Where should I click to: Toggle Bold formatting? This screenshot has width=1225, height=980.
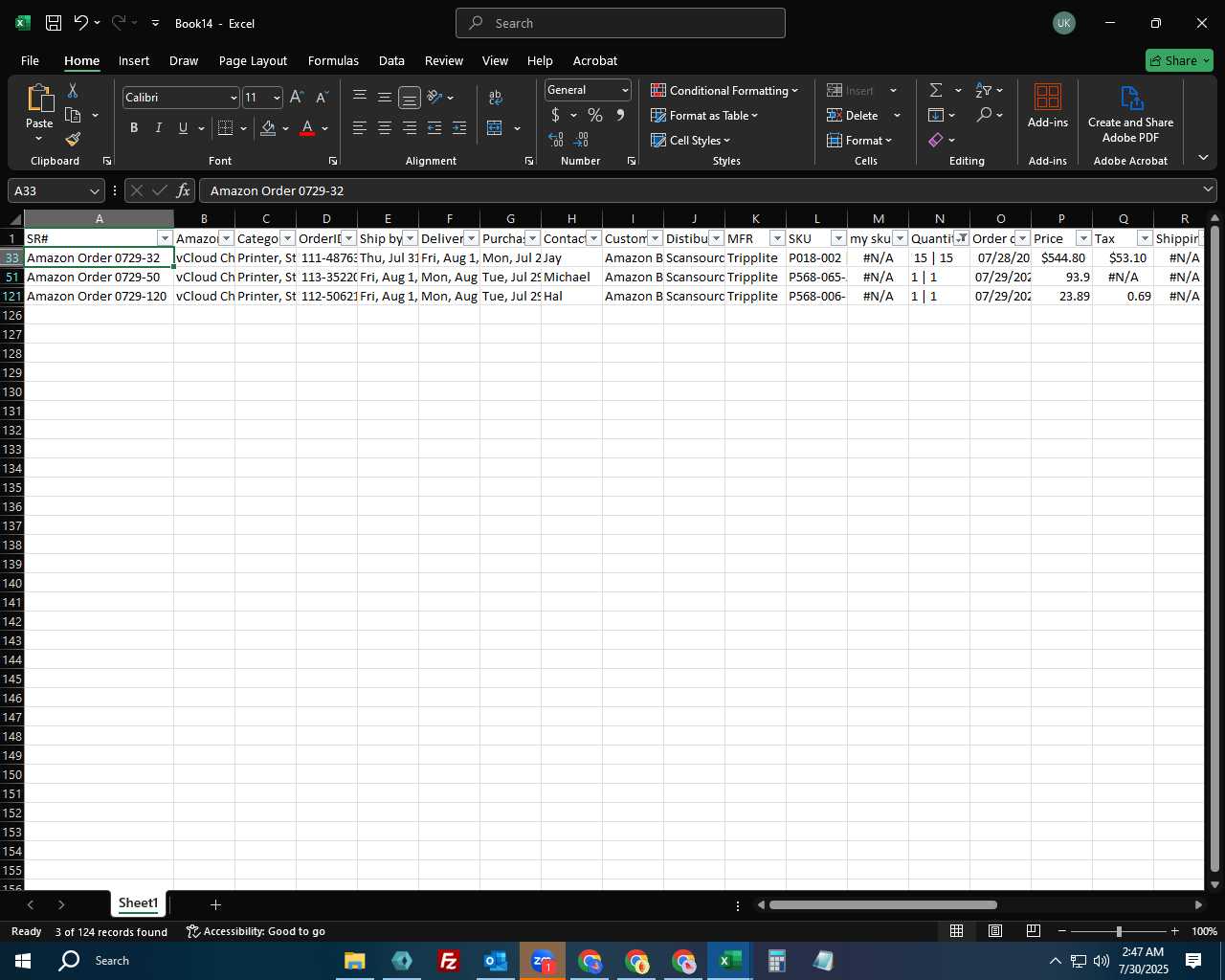(x=134, y=128)
